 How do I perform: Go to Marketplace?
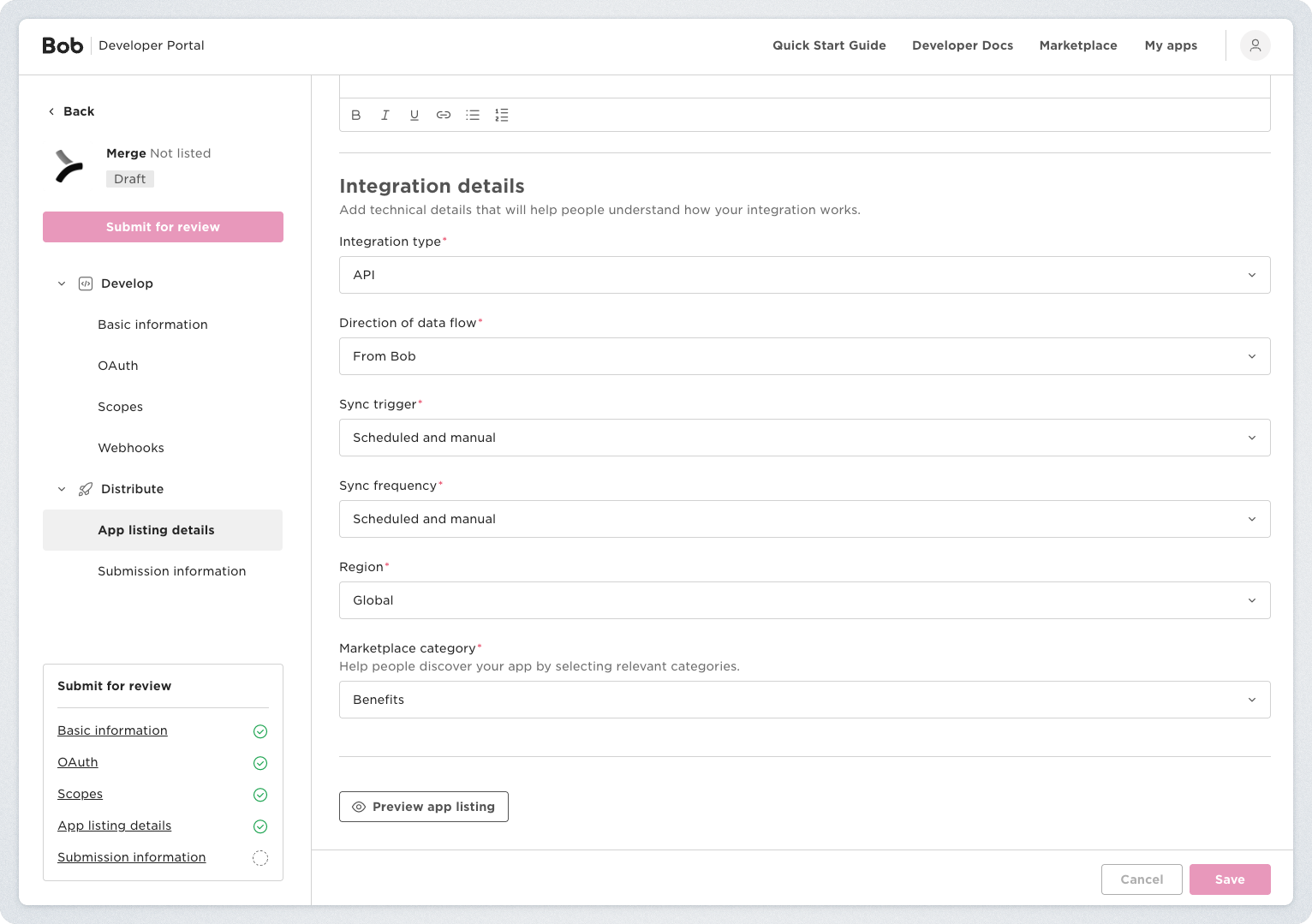pyautogui.click(x=1078, y=45)
